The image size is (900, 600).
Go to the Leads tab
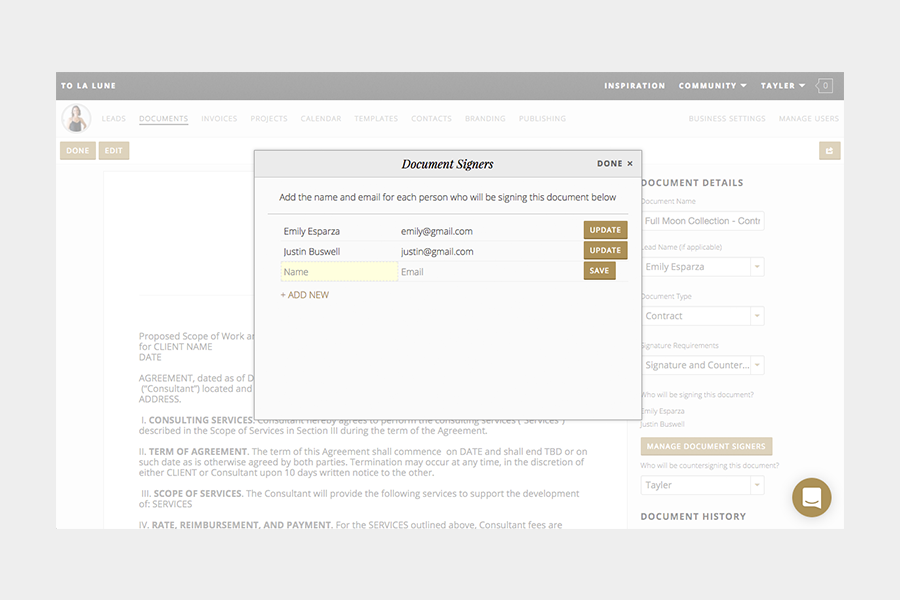pos(114,119)
